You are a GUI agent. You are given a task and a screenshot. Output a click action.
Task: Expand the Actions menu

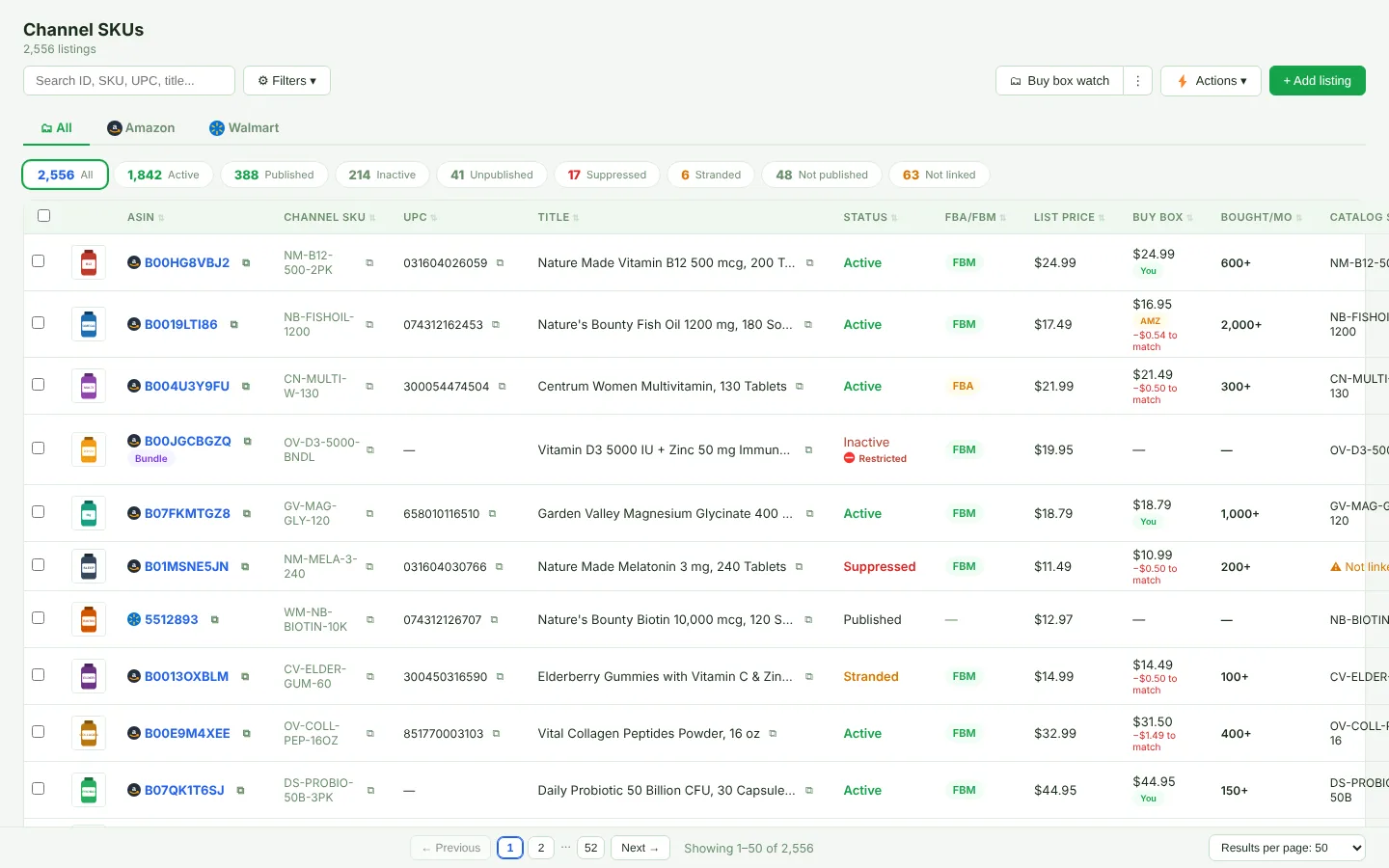click(x=1212, y=81)
